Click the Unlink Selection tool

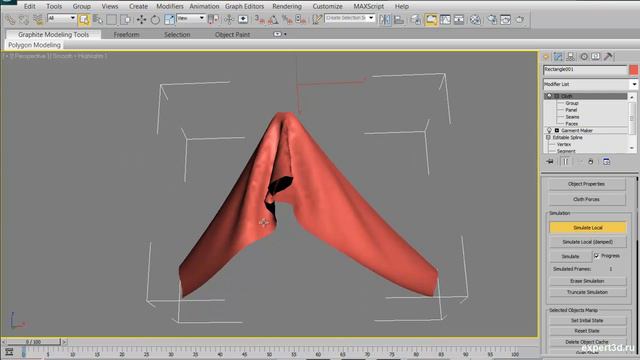24,19
